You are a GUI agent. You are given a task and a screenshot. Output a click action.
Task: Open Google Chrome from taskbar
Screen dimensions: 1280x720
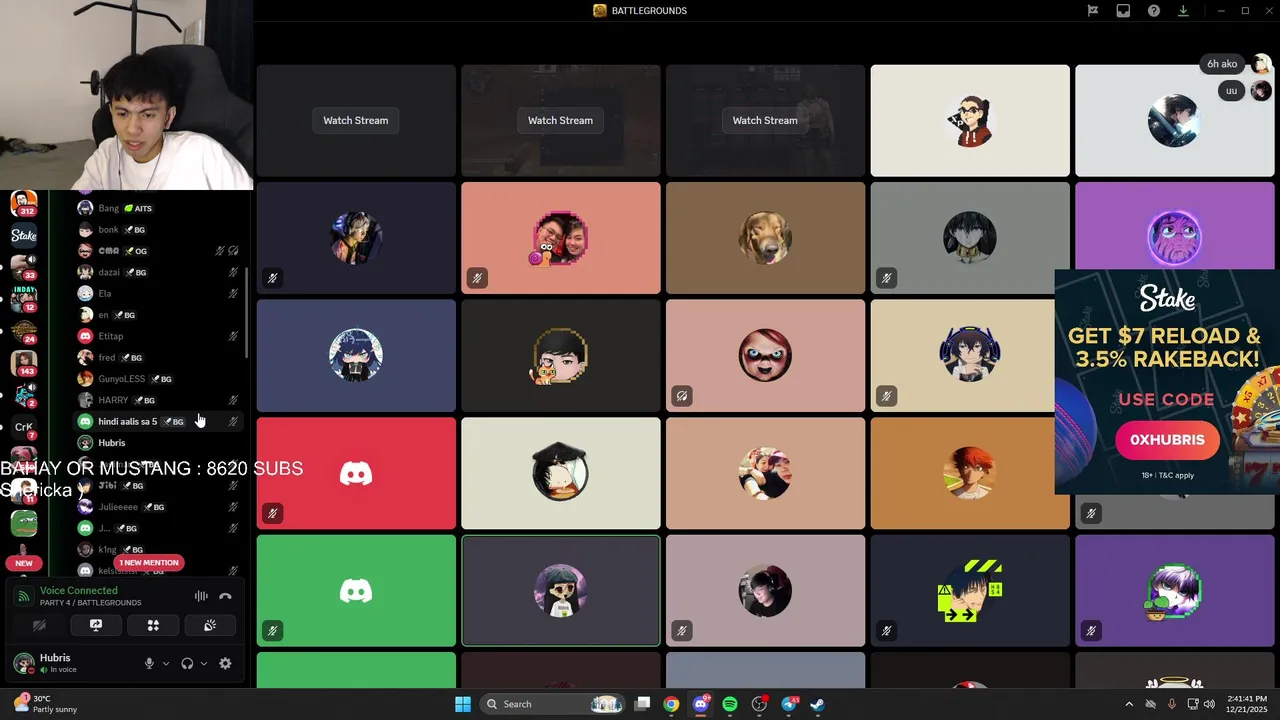pos(671,704)
